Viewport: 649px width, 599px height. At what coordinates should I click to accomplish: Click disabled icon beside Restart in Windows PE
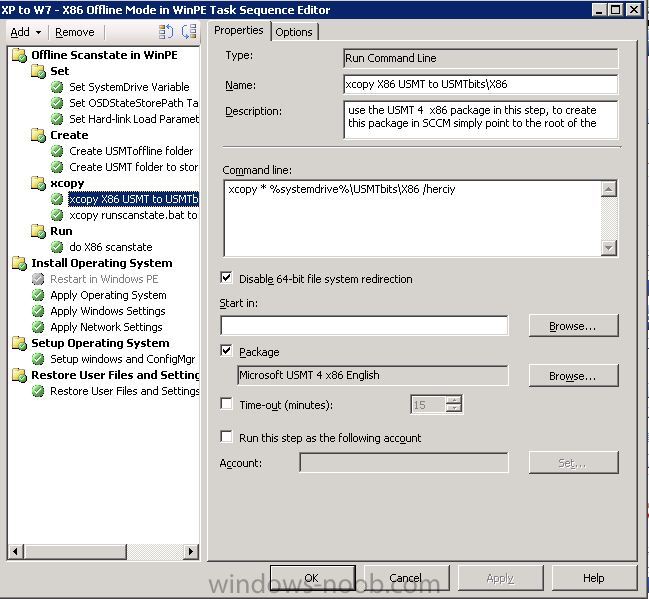tap(38, 279)
